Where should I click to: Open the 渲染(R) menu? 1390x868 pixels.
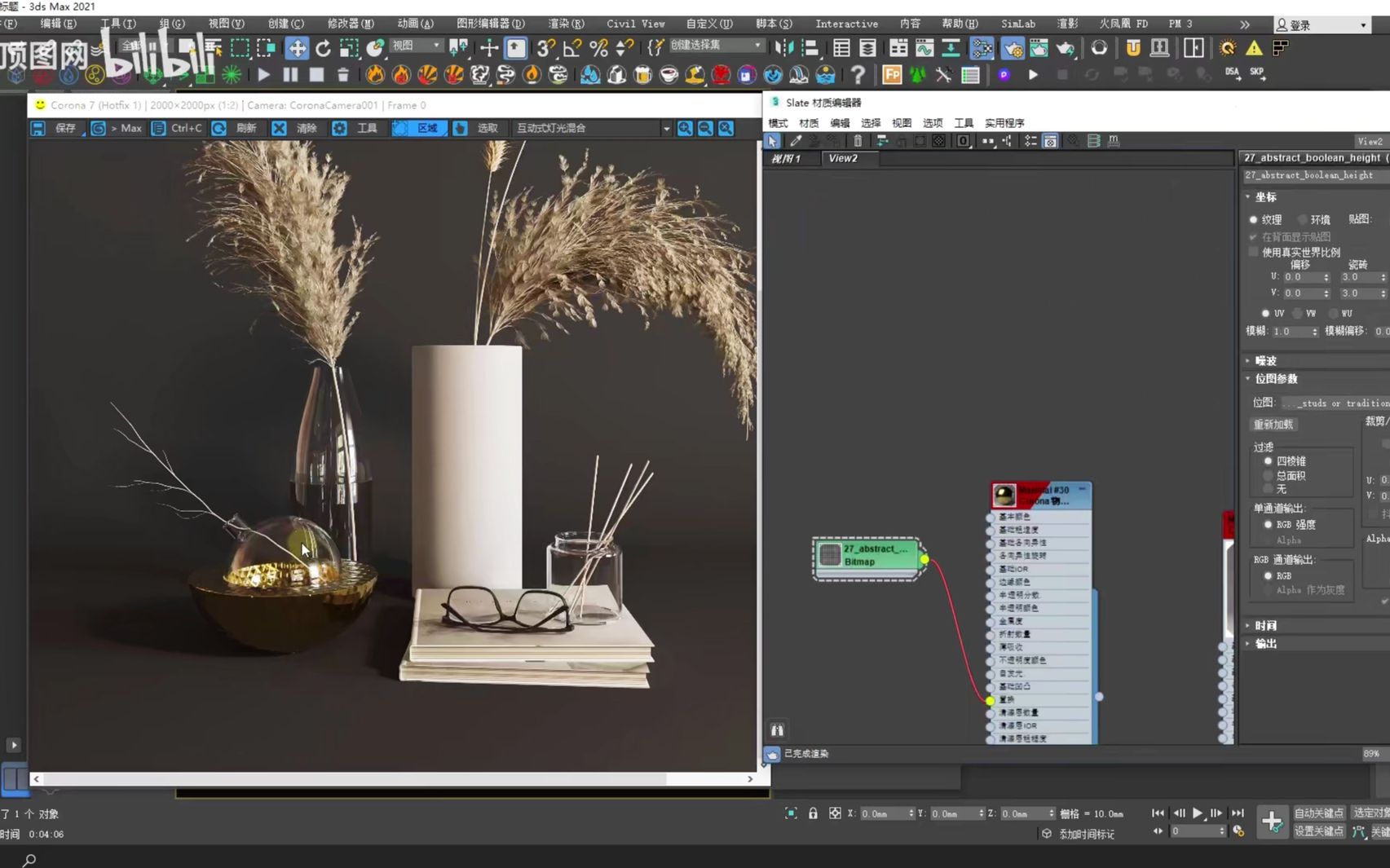tap(566, 24)
